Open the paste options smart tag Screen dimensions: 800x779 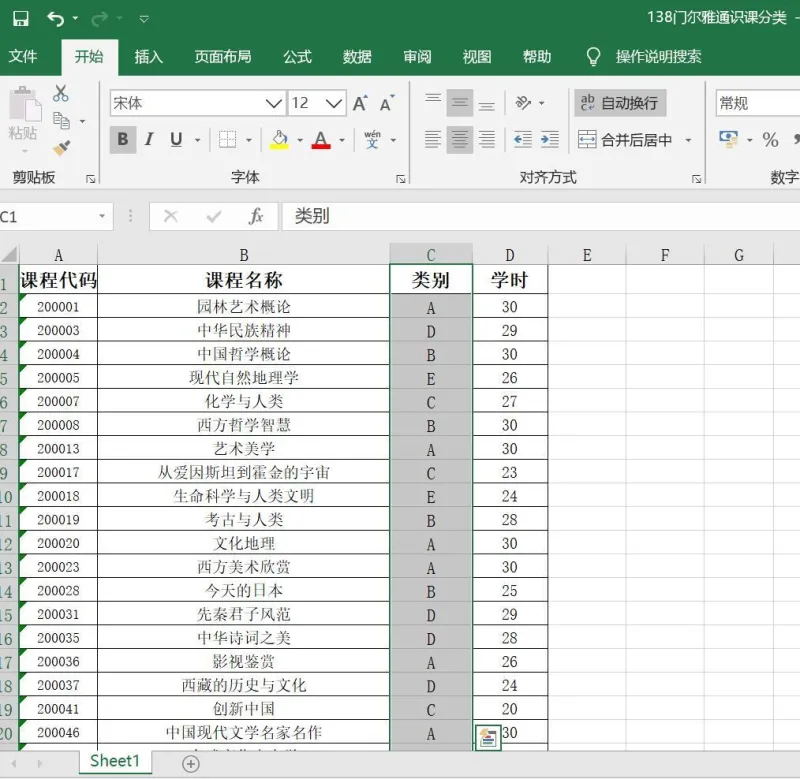[488, 737]
